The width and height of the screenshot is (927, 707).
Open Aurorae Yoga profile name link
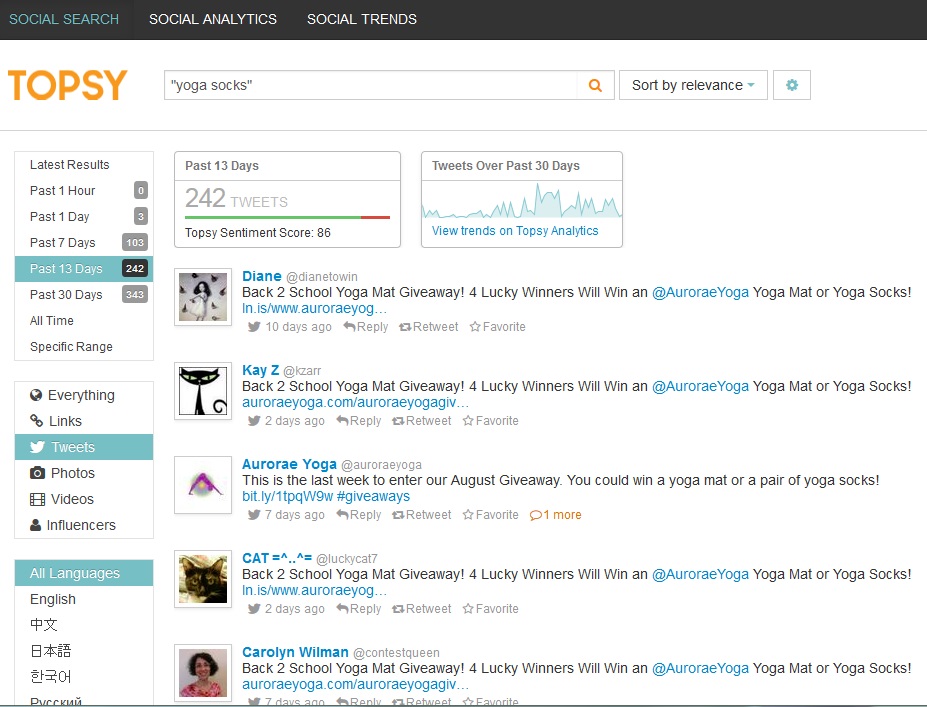pos(290,465)
